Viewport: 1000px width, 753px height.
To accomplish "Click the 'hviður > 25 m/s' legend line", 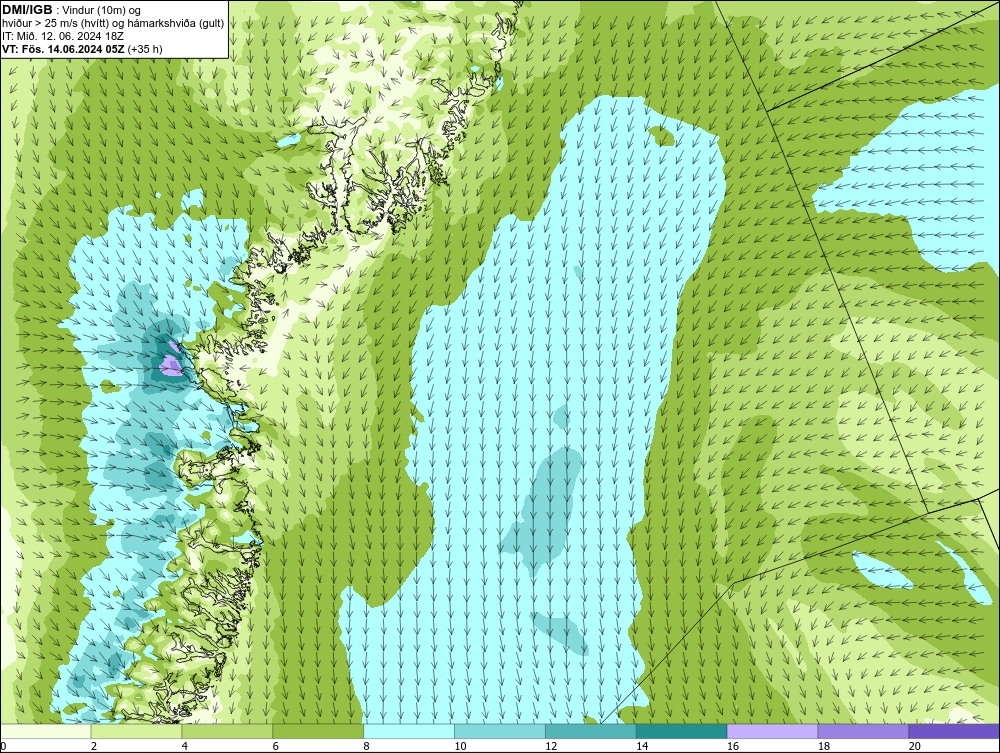I will (113, 23).
